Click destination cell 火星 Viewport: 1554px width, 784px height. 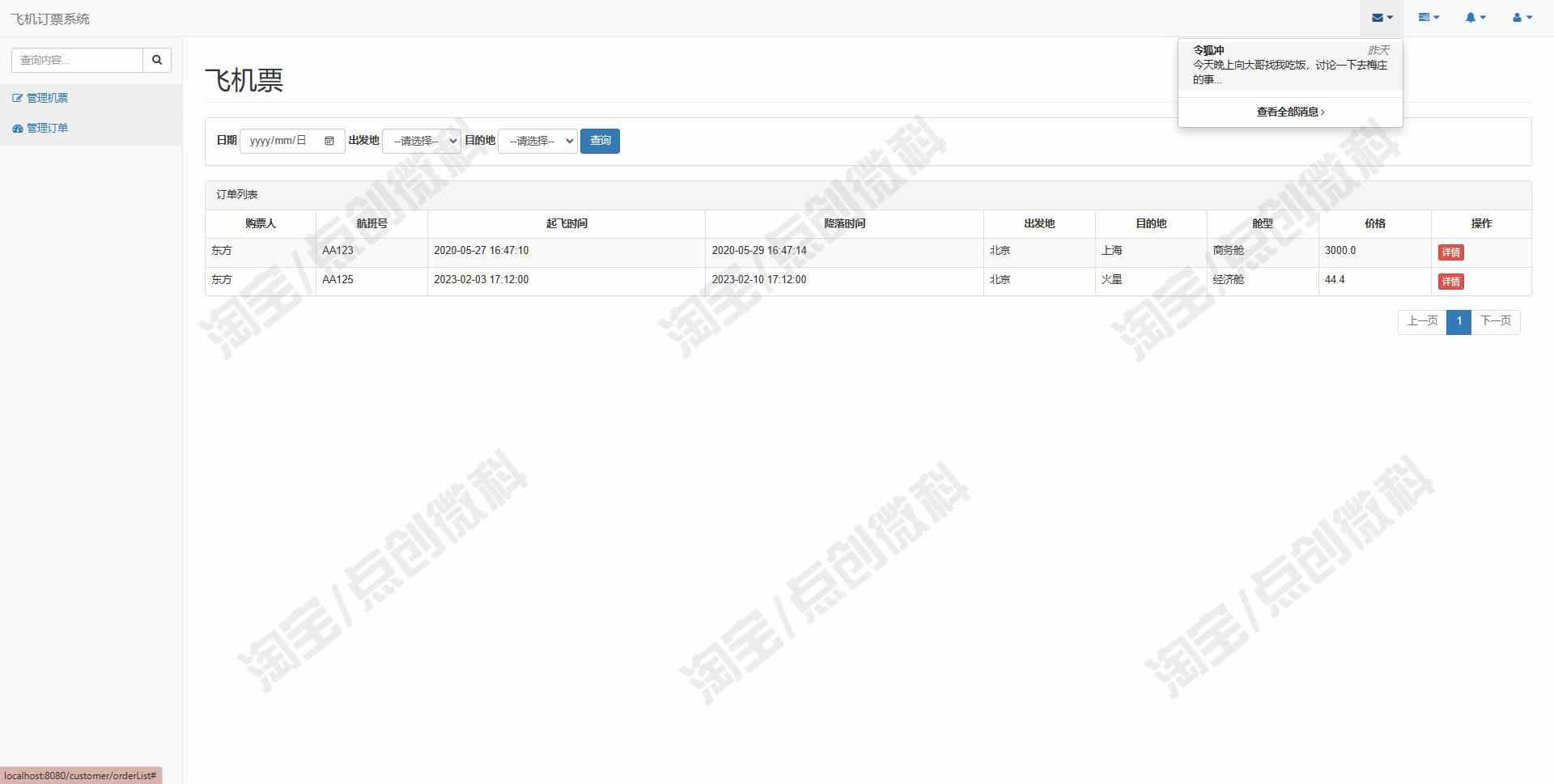(x=1151, y=280)
